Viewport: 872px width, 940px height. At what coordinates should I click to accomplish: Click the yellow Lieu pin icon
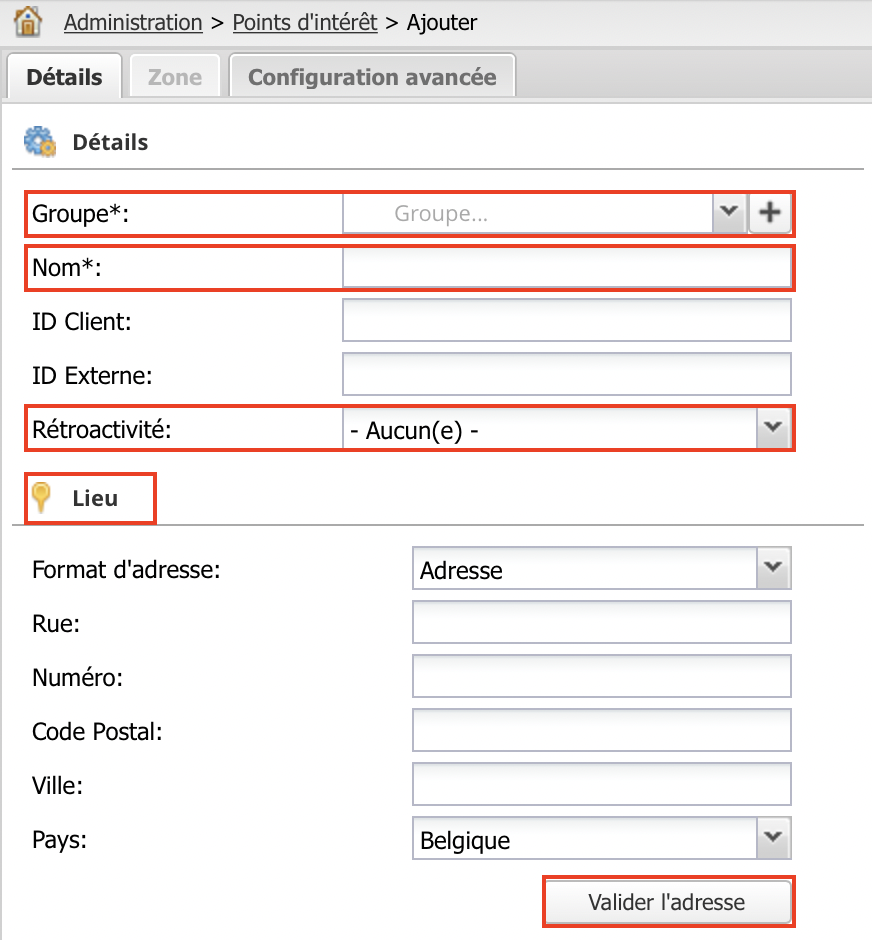[41, 498]
